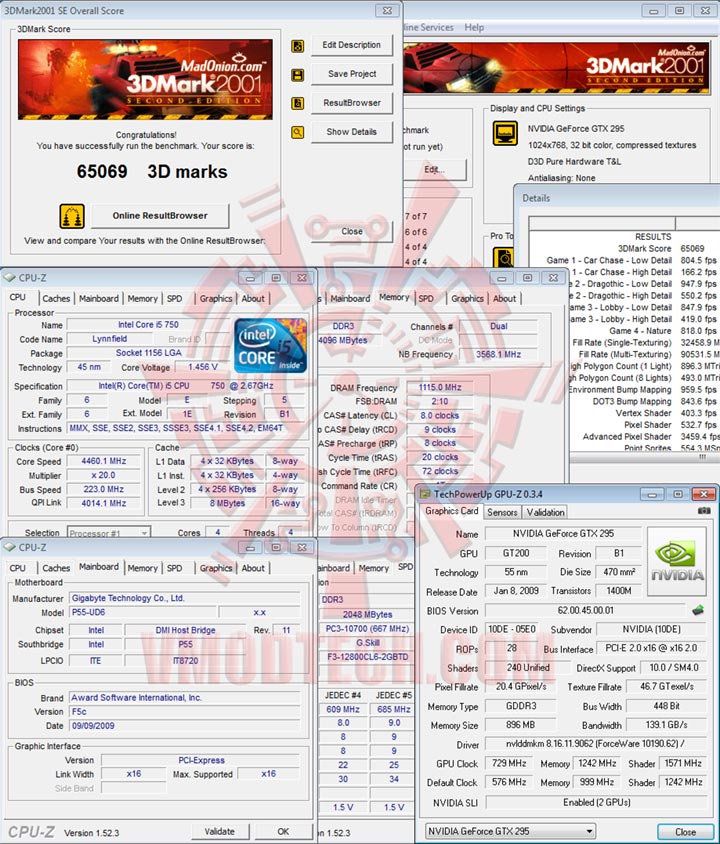Viewport: 720px width, 844px height.
Task: Click Edit in 3DMark main window
Action: pyautogui.click(x=434, y=170)
